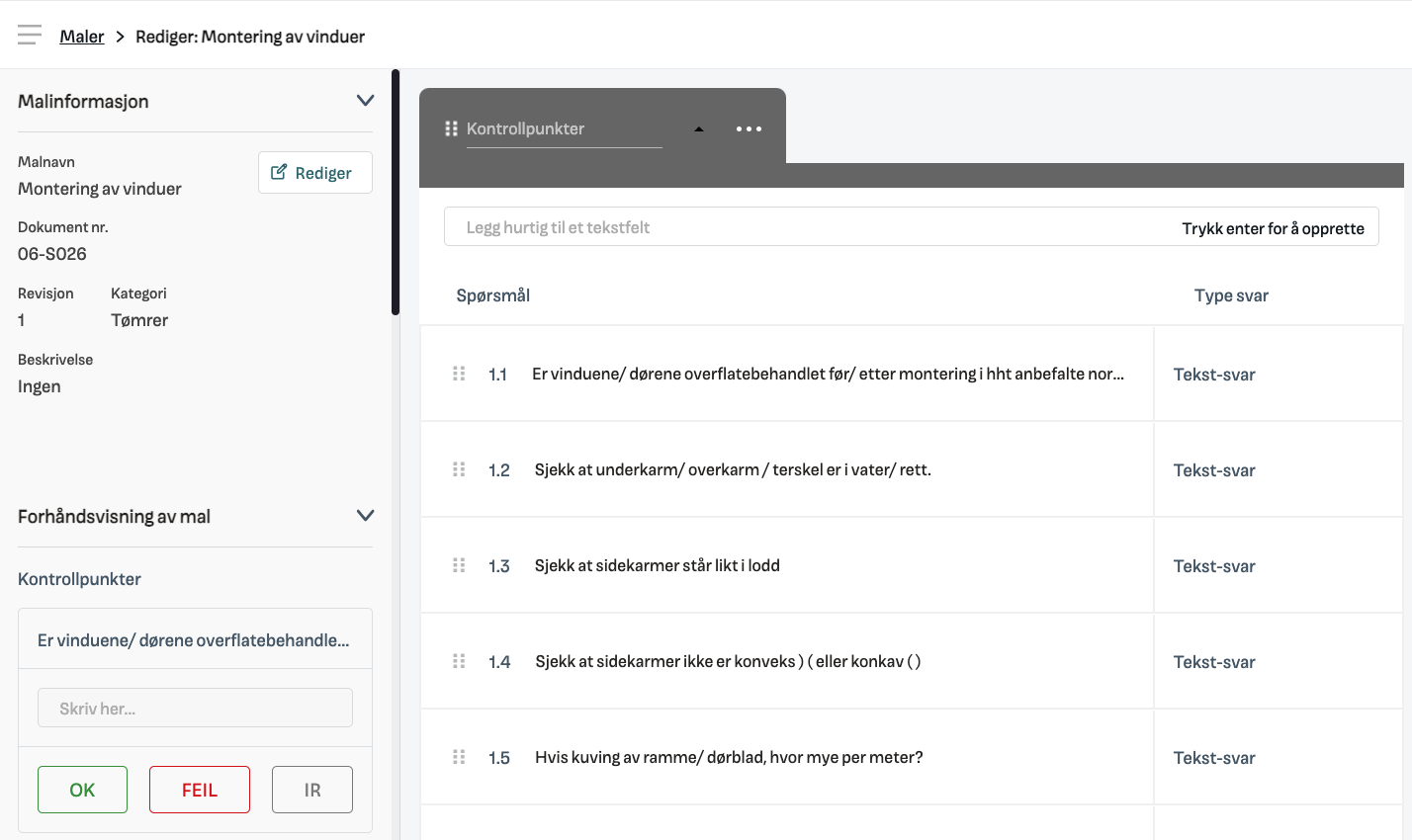Go to Maler in the breadcrumb

(82, 37)
